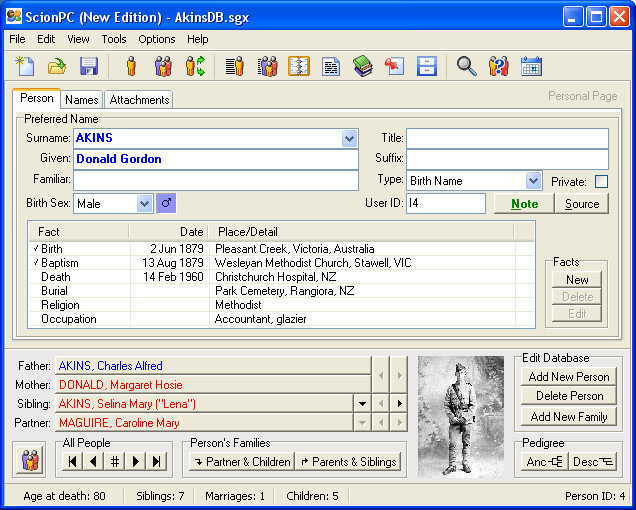This screenshot has height=510, width=636.
Task: Click the family group toolbar icon
Action: (163, 66)
